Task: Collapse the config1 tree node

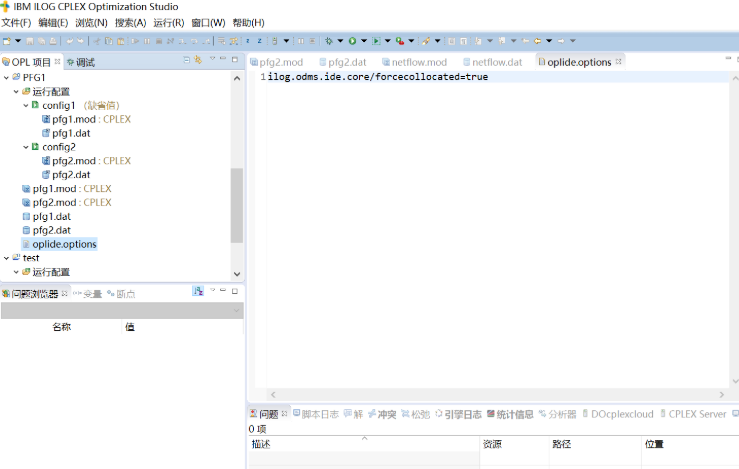Action: (26, 106)
